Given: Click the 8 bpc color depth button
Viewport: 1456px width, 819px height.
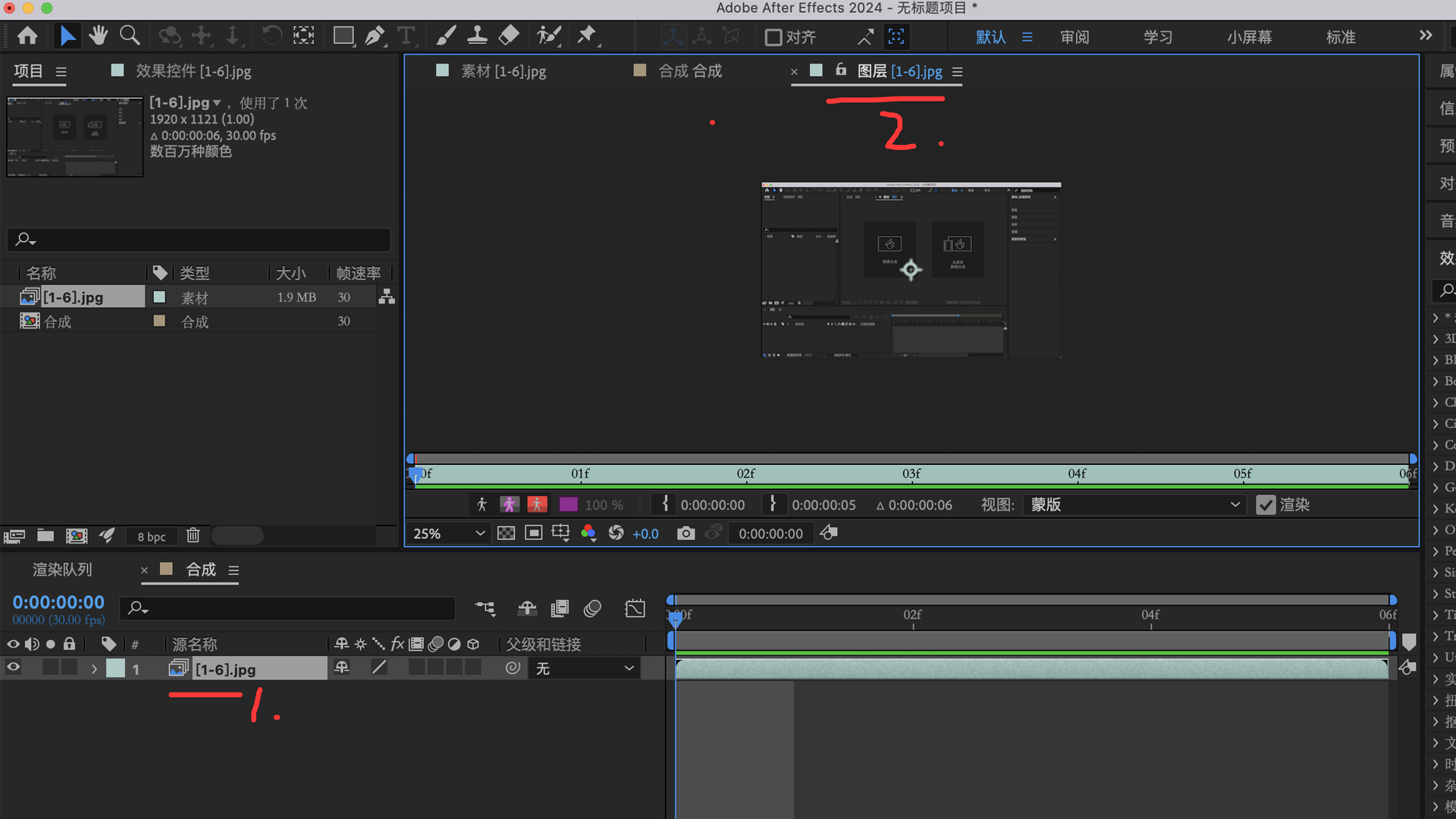Looking at the screenshot, I should [152, 536].
